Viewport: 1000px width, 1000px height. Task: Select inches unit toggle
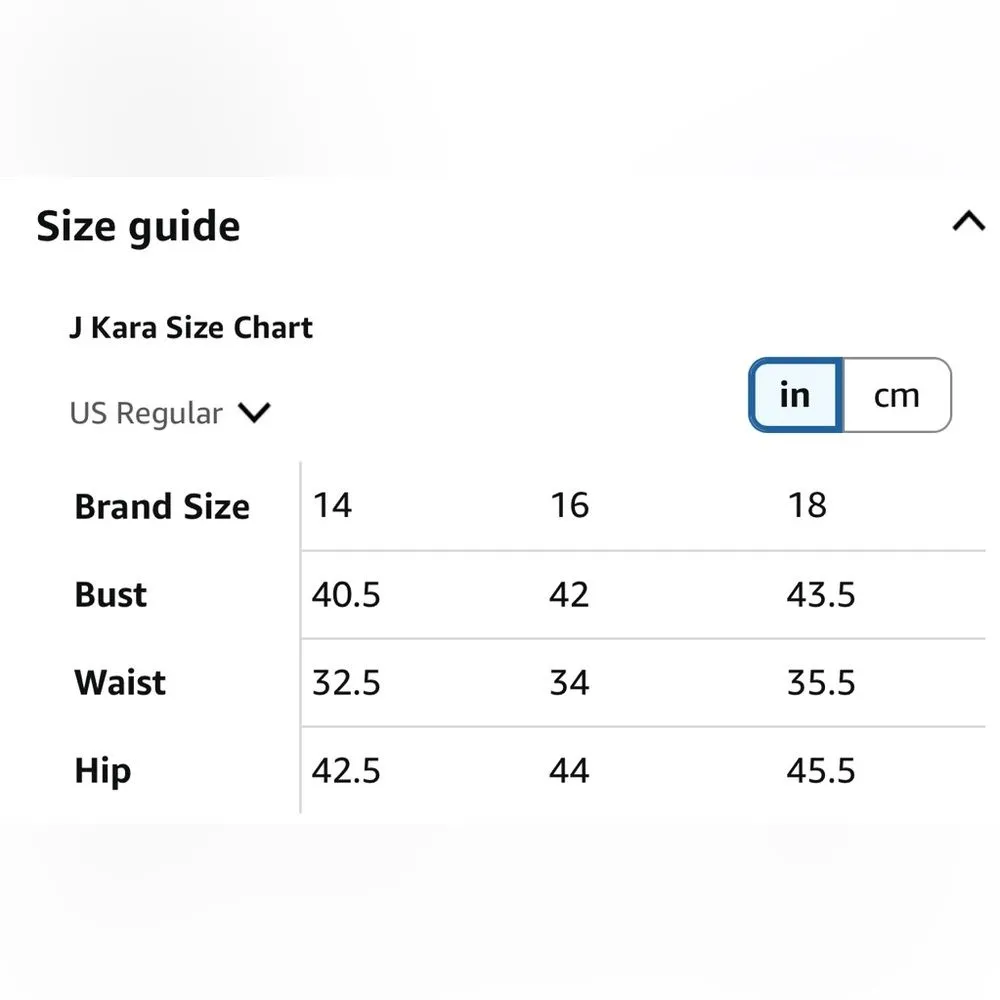tap(795, 395)
